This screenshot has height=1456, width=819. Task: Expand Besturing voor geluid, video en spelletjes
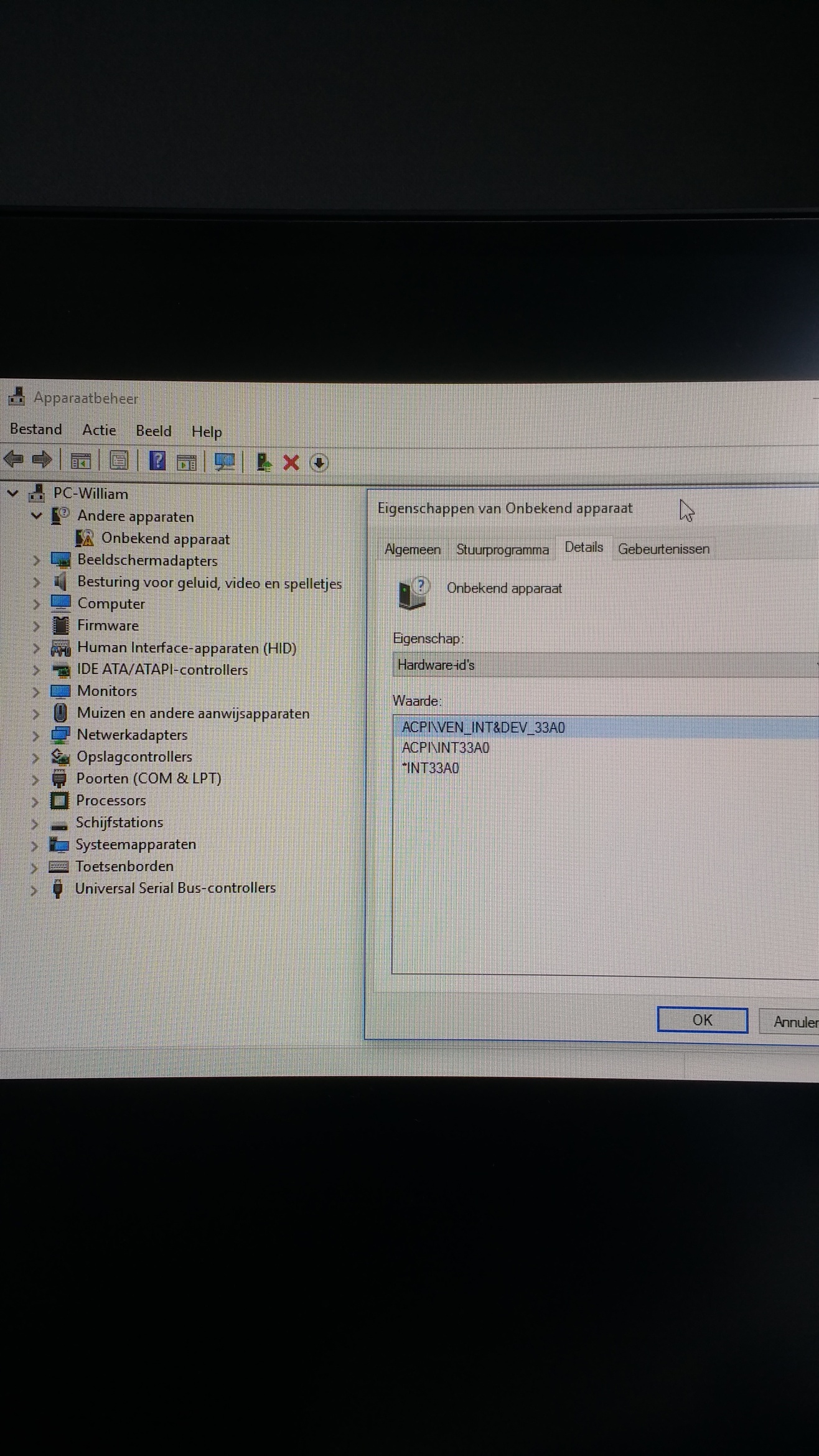pyautogui.click(x=36, y=582)
